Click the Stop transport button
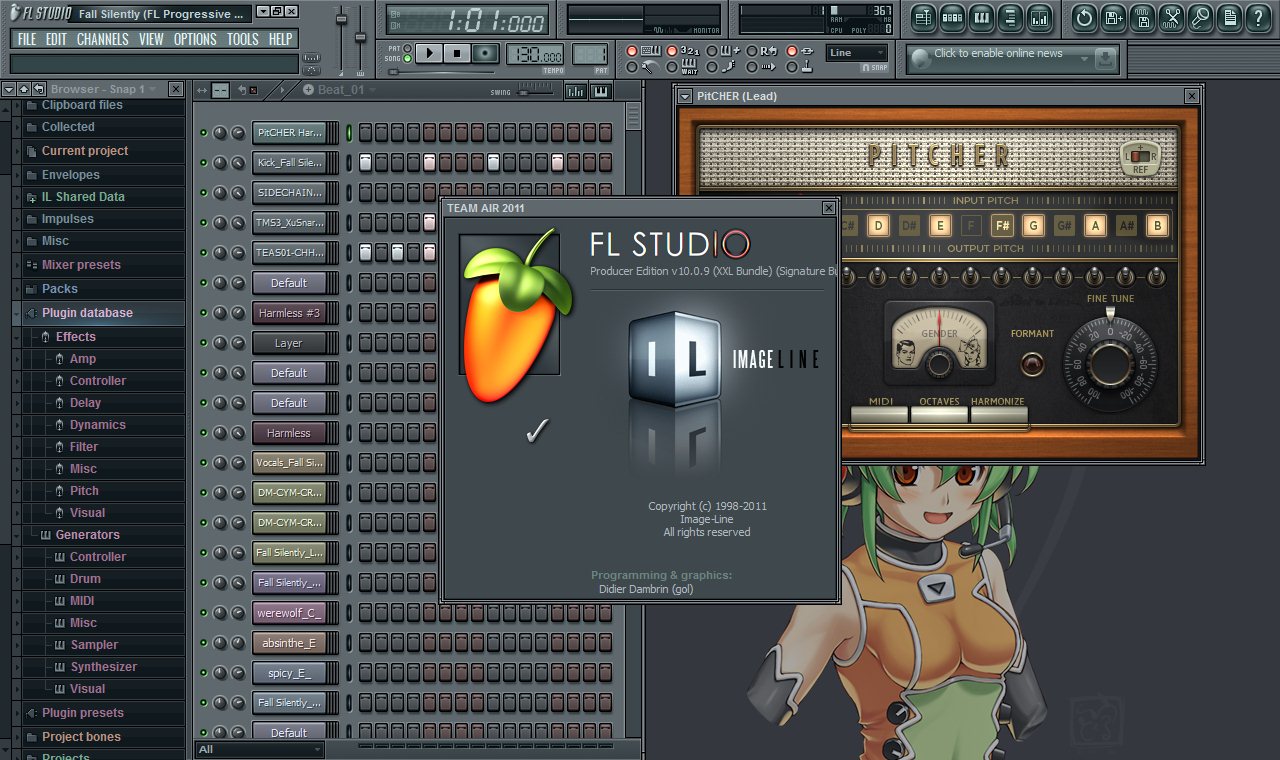This screenshot has height=760, width=1280. click(x=457, y=53)
